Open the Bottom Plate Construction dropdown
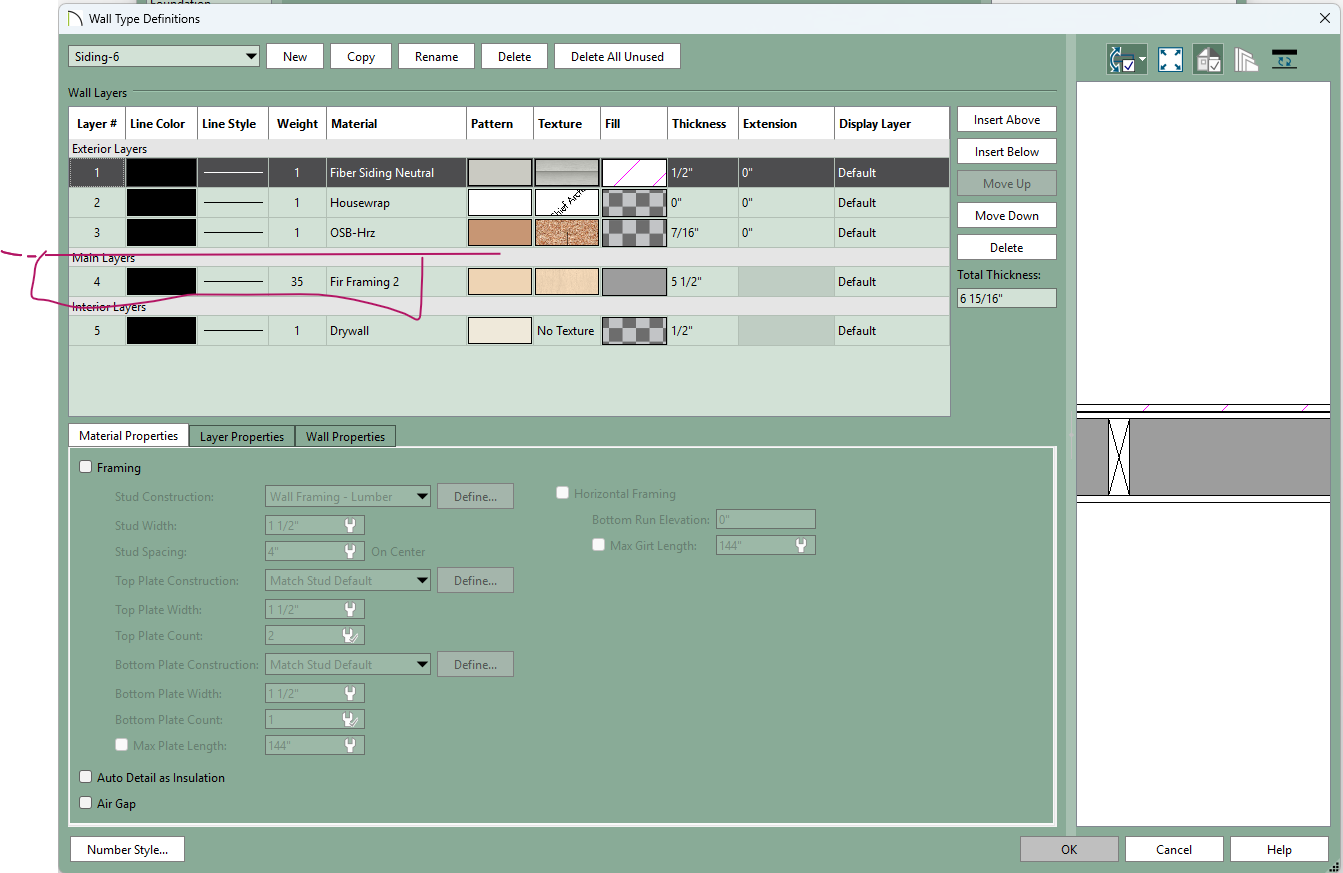Screen dimensions: 1343x873 coord(348,664)
